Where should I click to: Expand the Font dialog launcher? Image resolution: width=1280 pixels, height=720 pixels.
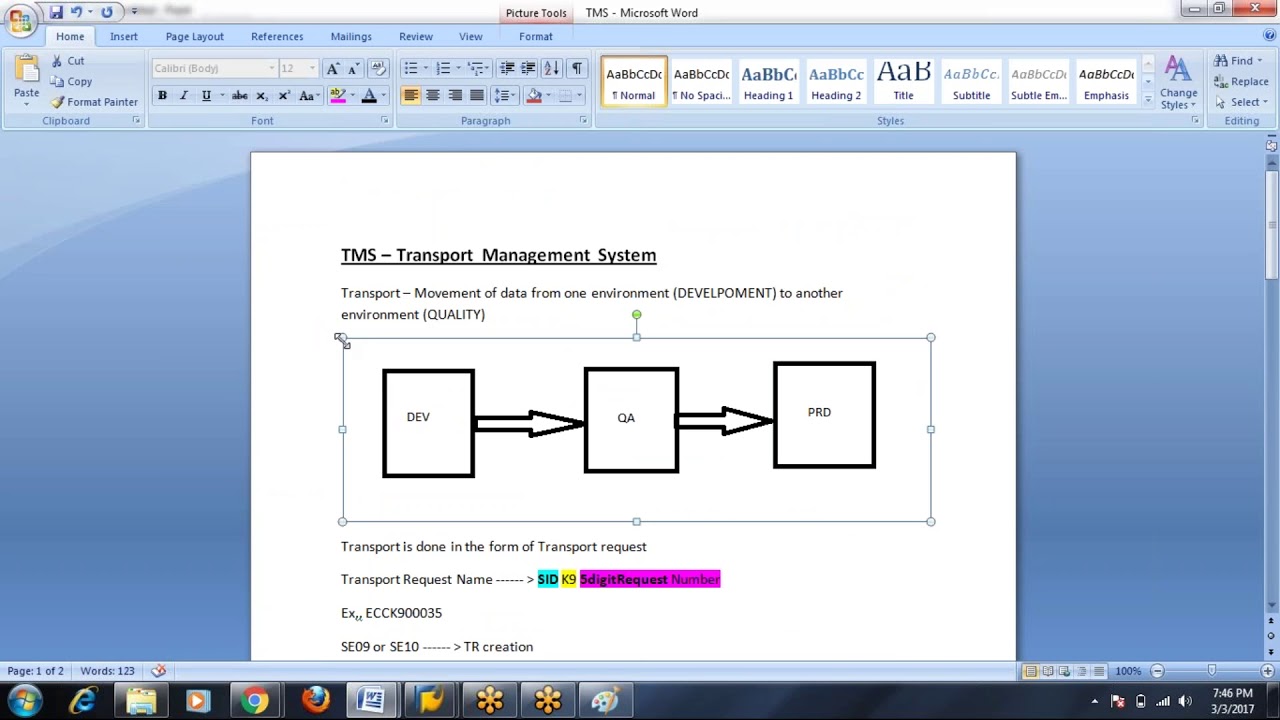tap(385, 121)
